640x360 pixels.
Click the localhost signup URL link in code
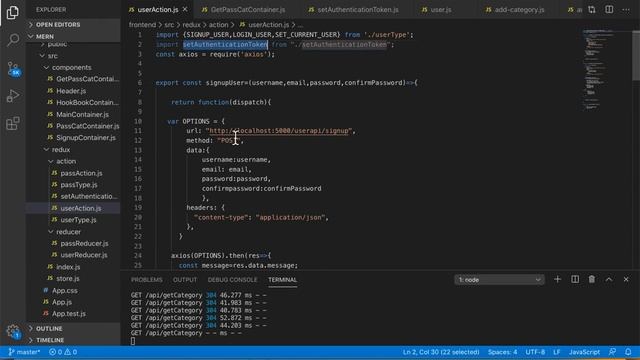pos(279,131)
